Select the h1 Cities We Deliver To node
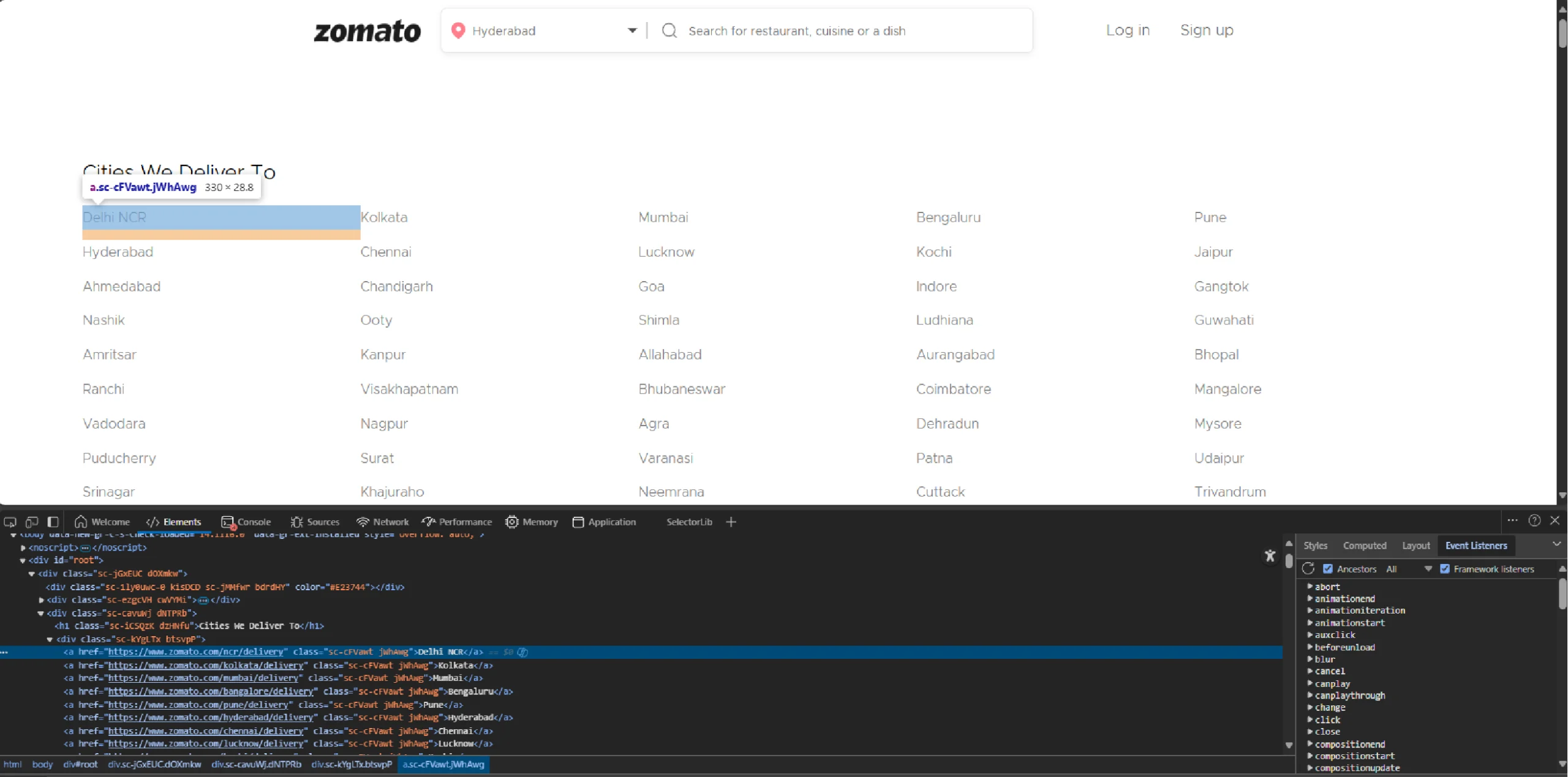The image size is (1568, 777). [189, 626]
